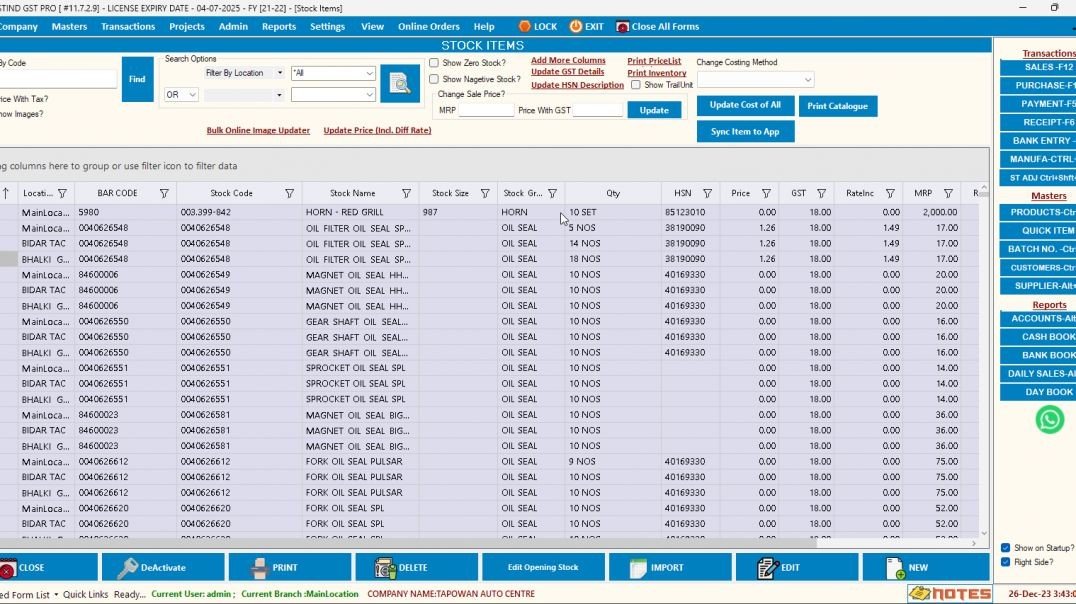The width and height of the screenshot is (1076, 604).
Task: Open the OR condition dropdown
Action: pos(180,94)
